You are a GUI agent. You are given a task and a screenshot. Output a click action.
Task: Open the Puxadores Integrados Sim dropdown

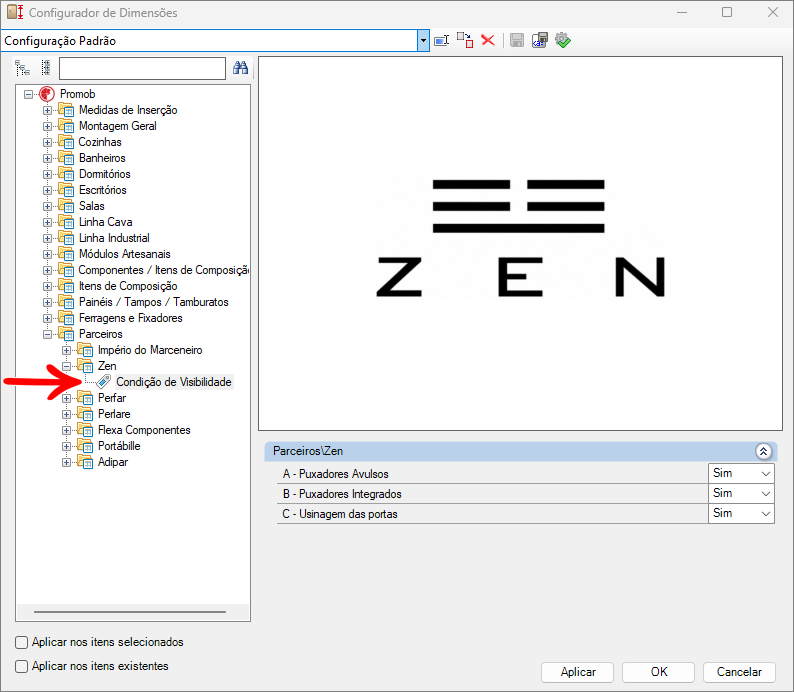[x=766, y=494]
